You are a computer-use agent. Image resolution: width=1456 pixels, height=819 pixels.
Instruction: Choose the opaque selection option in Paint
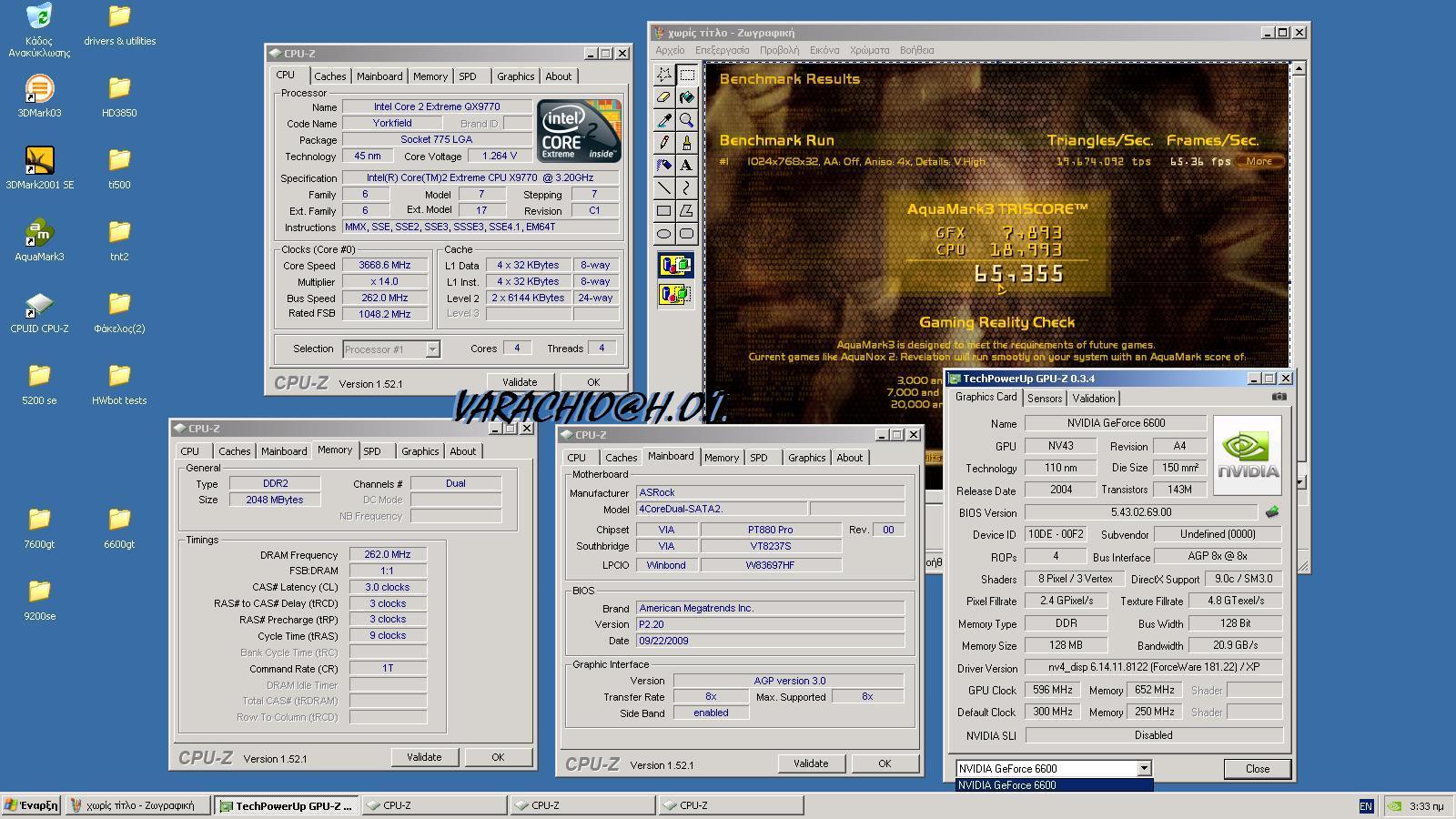click(675, 266)
